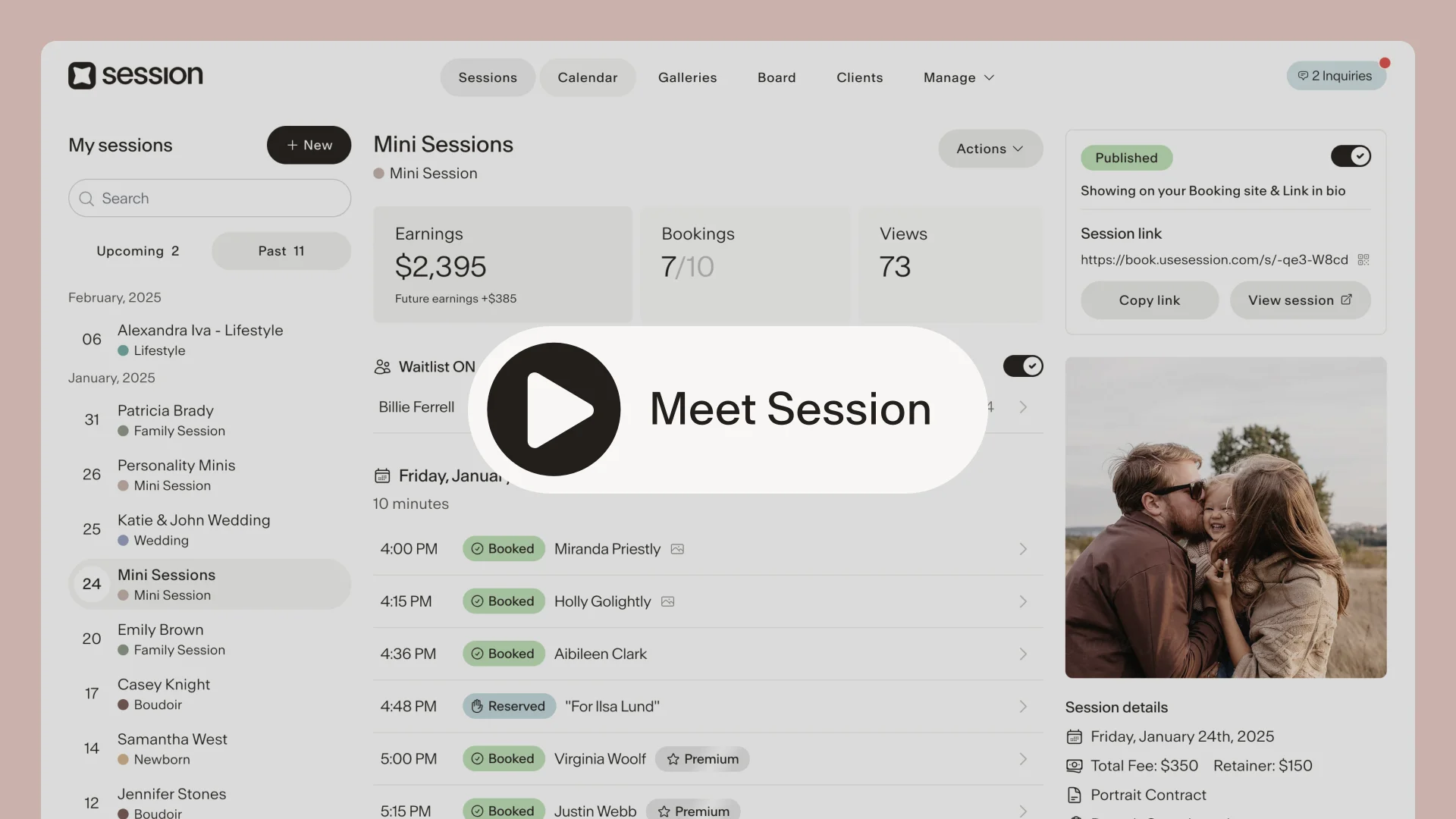This screenshot has height=819, width=1456.
Task: Click the calendar icon beside Friday, January 24th, 2025
Action: (x=1074, y=736)
